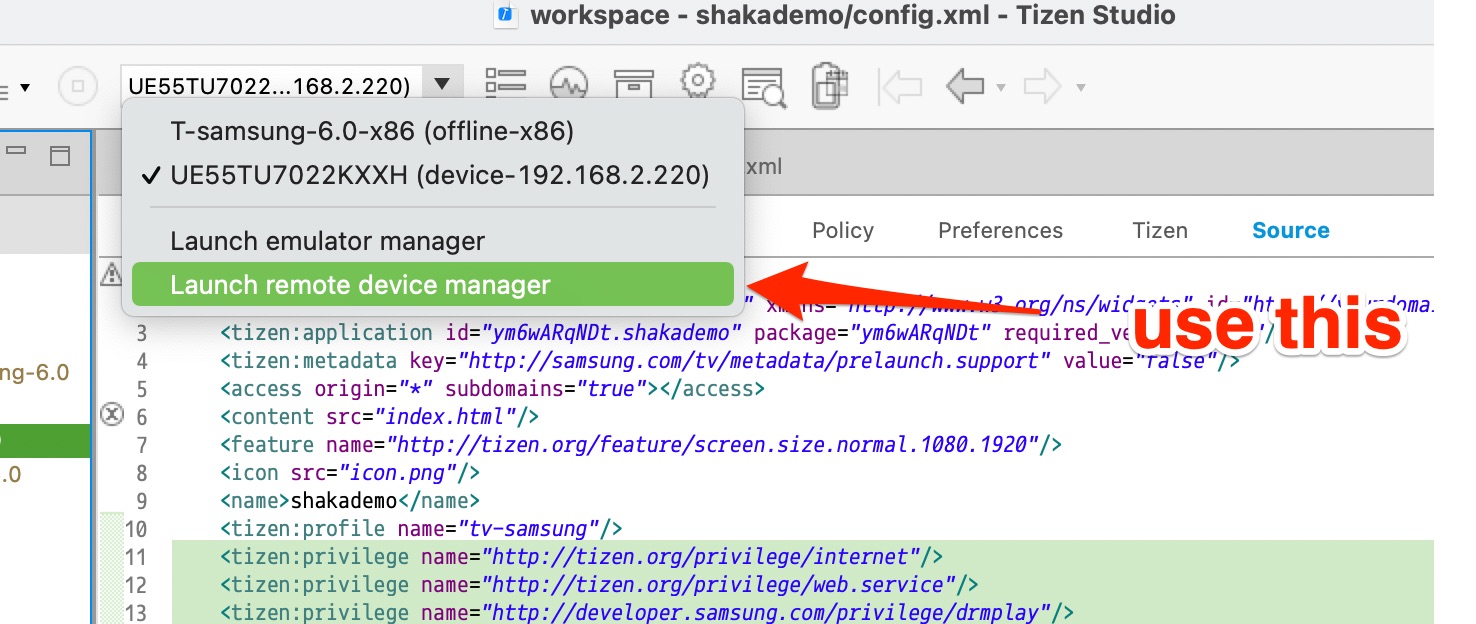Click content src index.html line

pyautogui.click(x=380, y=416)
